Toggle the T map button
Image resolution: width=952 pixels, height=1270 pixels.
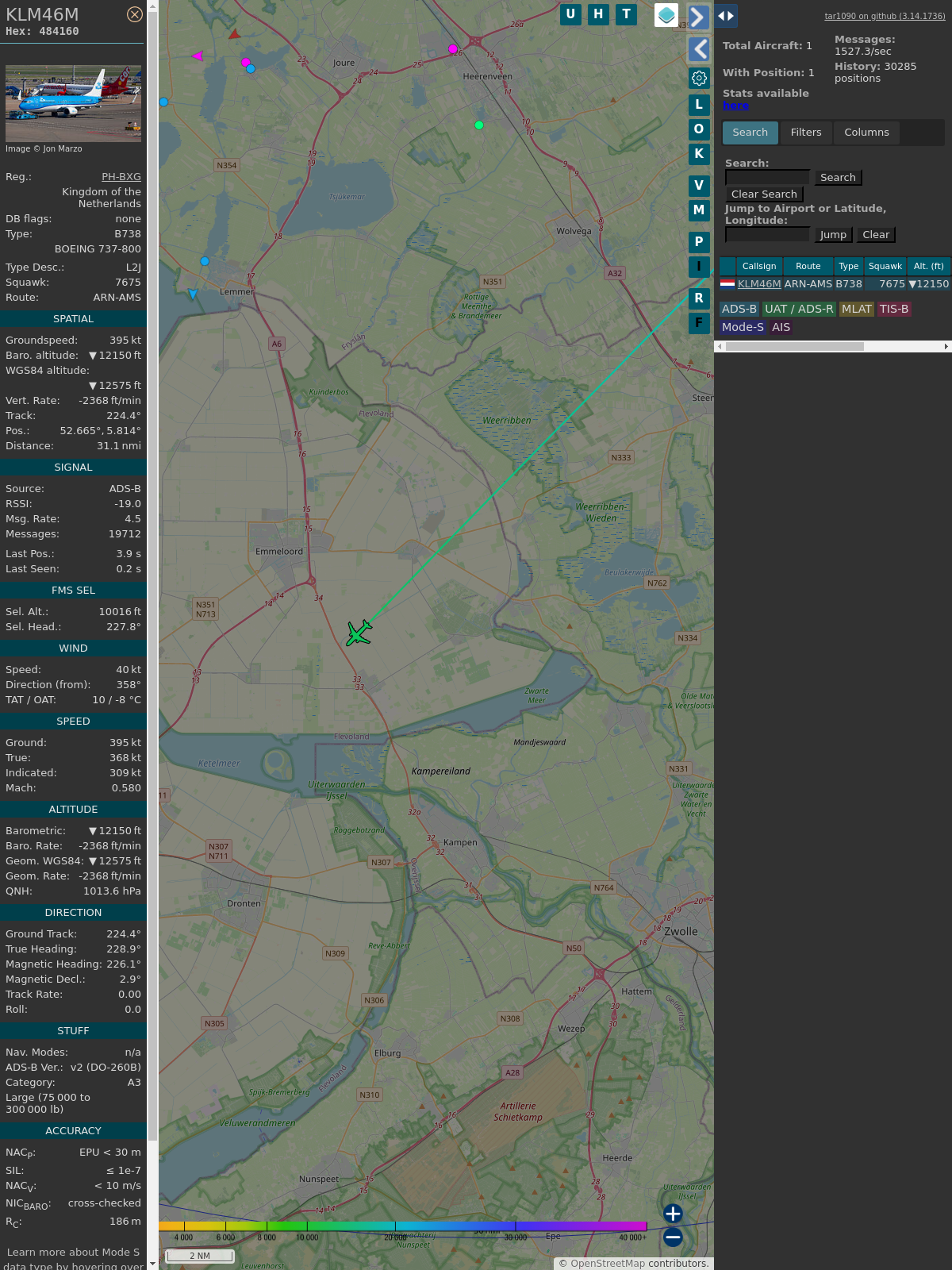pos(627,14)
